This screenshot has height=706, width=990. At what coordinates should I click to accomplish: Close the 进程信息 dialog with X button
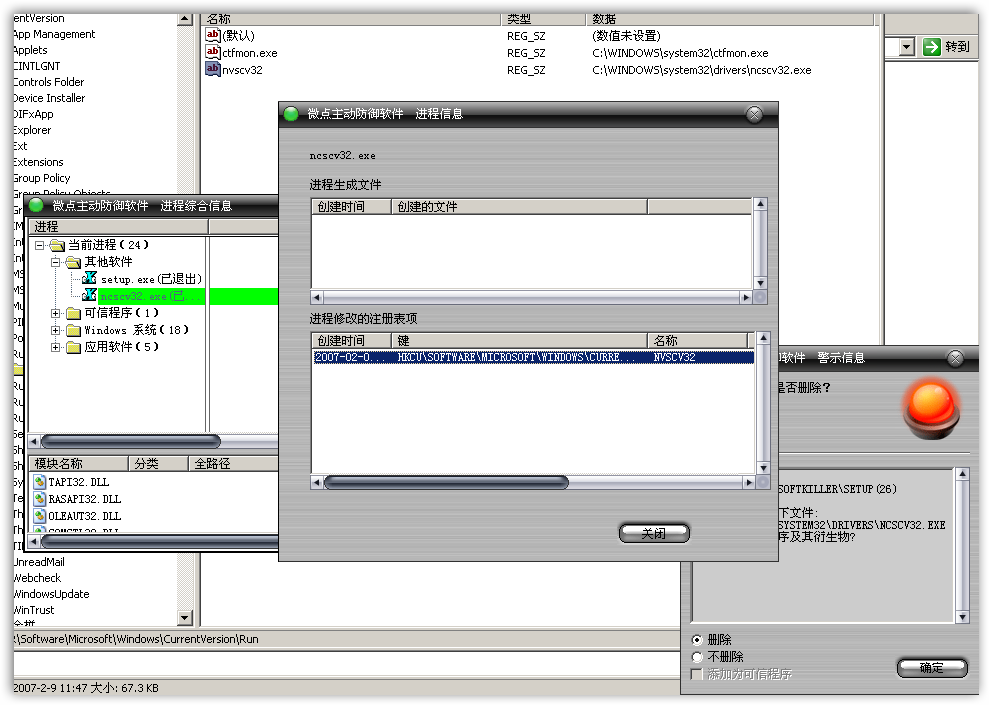(x=754, y=114)
